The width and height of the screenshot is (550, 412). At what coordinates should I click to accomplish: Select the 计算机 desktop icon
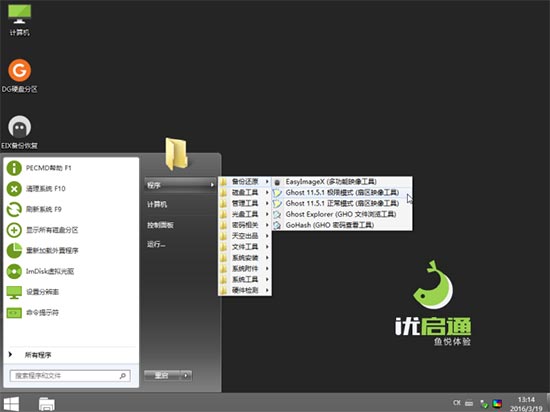pos(19,20)
